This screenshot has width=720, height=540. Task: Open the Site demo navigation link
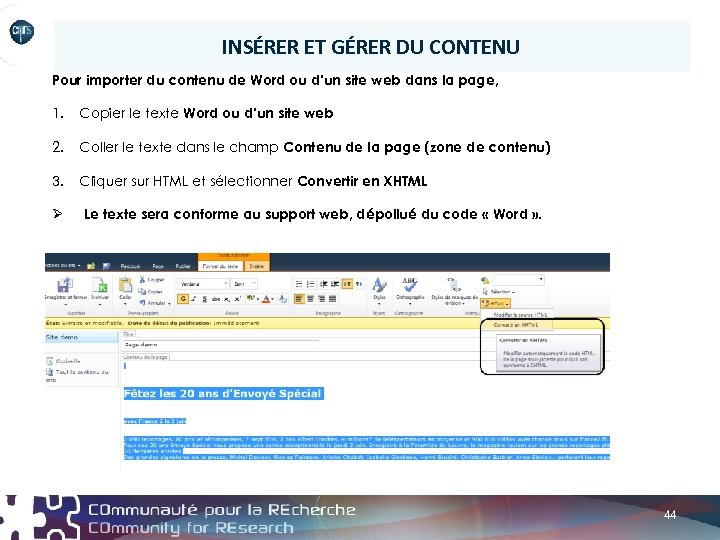81,337
